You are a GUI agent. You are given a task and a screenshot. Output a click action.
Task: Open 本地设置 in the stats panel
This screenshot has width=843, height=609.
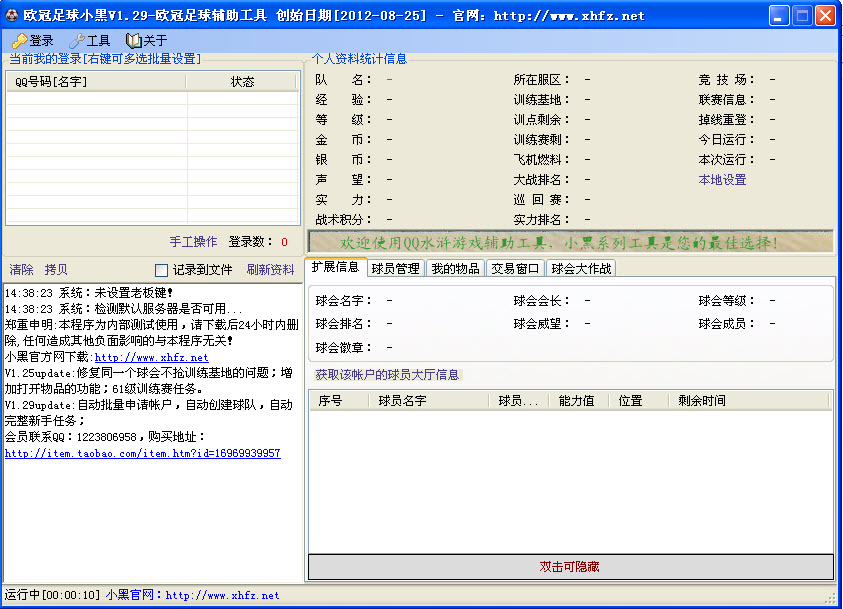pos(722,180)
